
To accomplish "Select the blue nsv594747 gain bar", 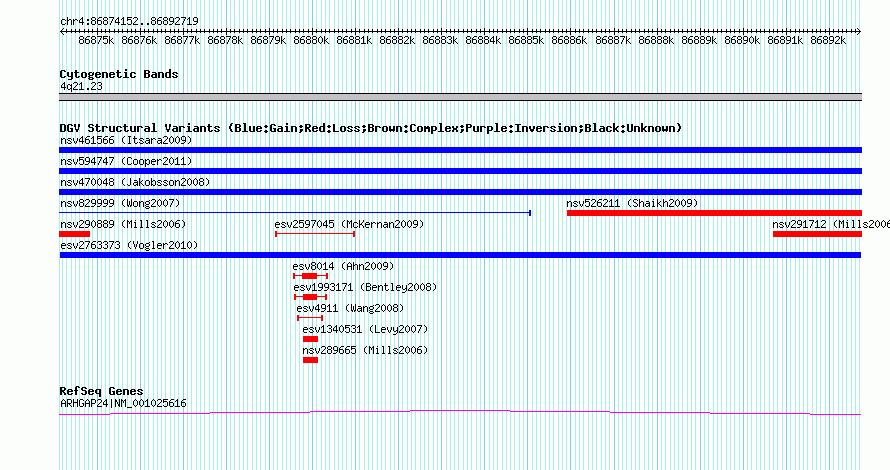I will pyautogui.click(x=460, y=171).
